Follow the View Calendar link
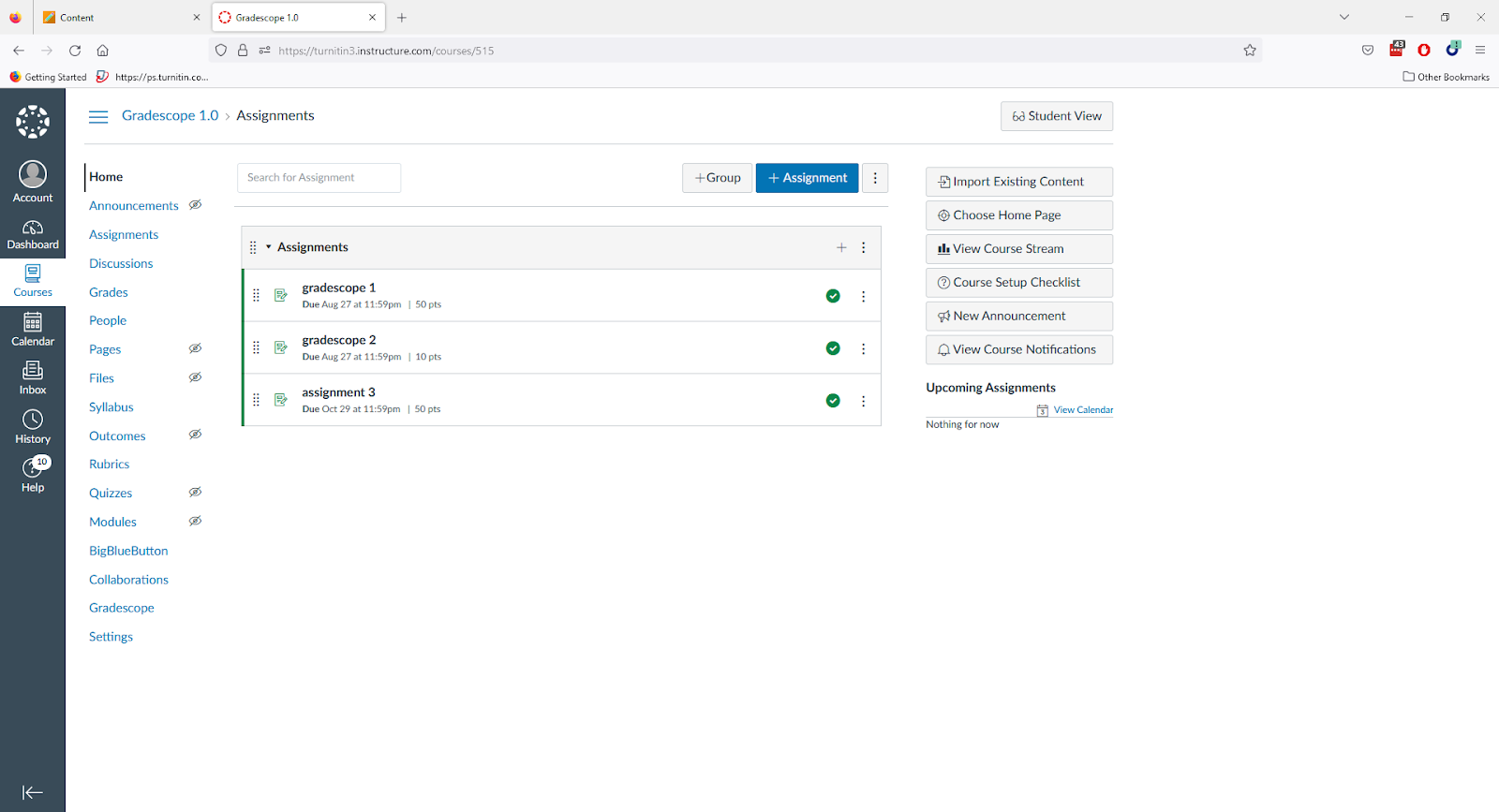Viewport: 1499px width, 812px height. 1083,410
